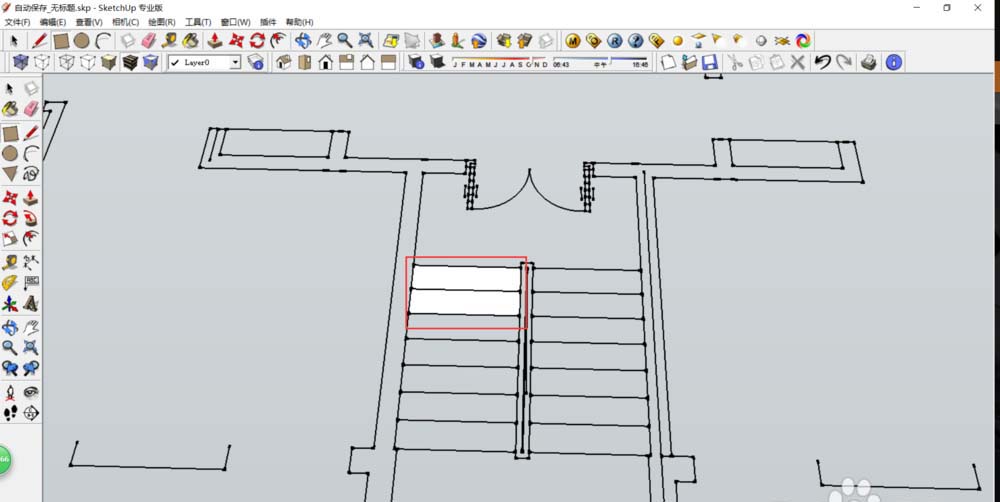Click the upper white stair face

point(466,278)
